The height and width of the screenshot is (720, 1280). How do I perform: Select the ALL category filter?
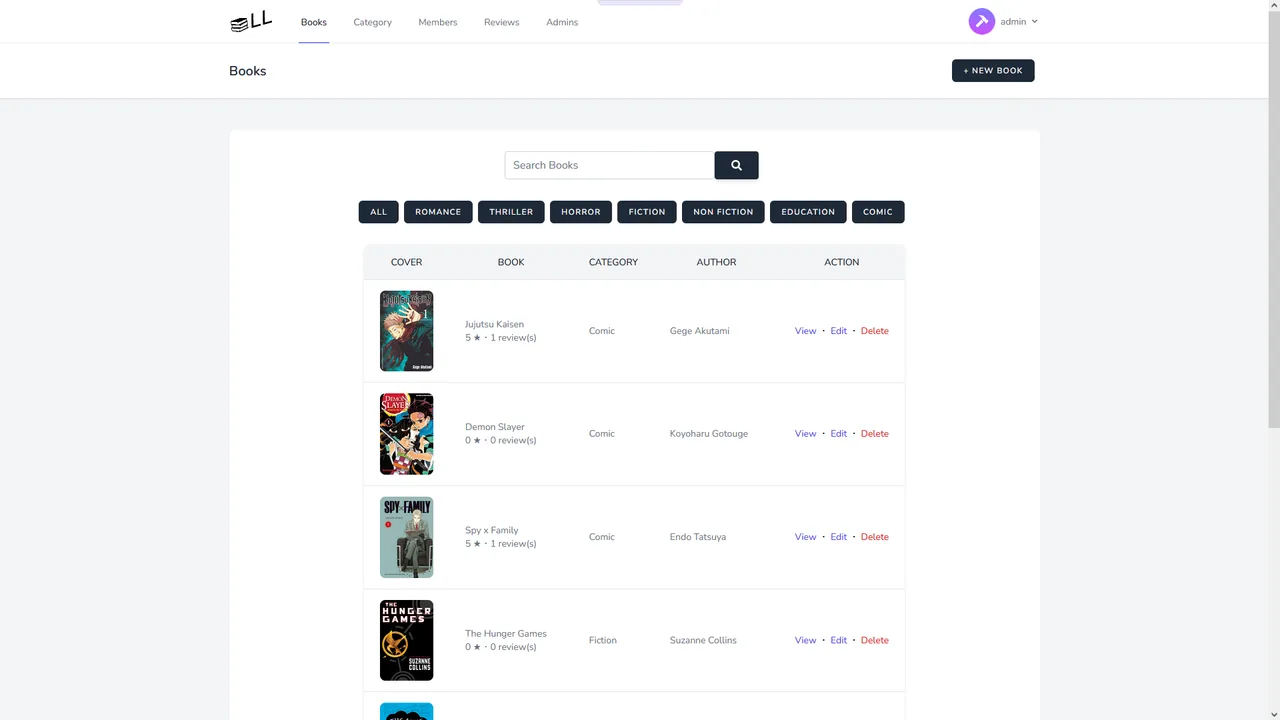(378, 212)
